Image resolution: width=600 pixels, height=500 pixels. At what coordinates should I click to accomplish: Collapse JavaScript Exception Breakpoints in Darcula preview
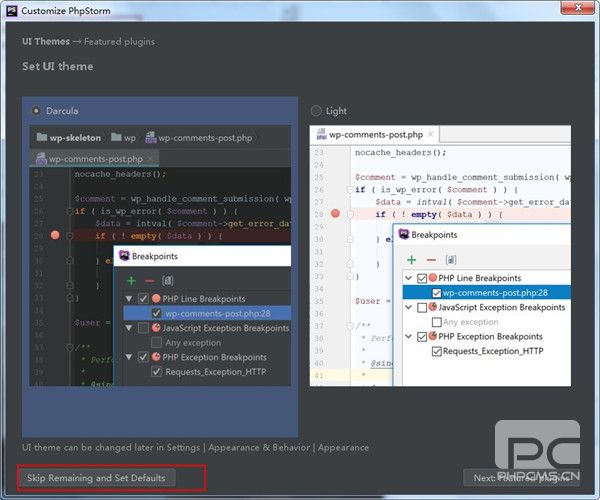129,328
